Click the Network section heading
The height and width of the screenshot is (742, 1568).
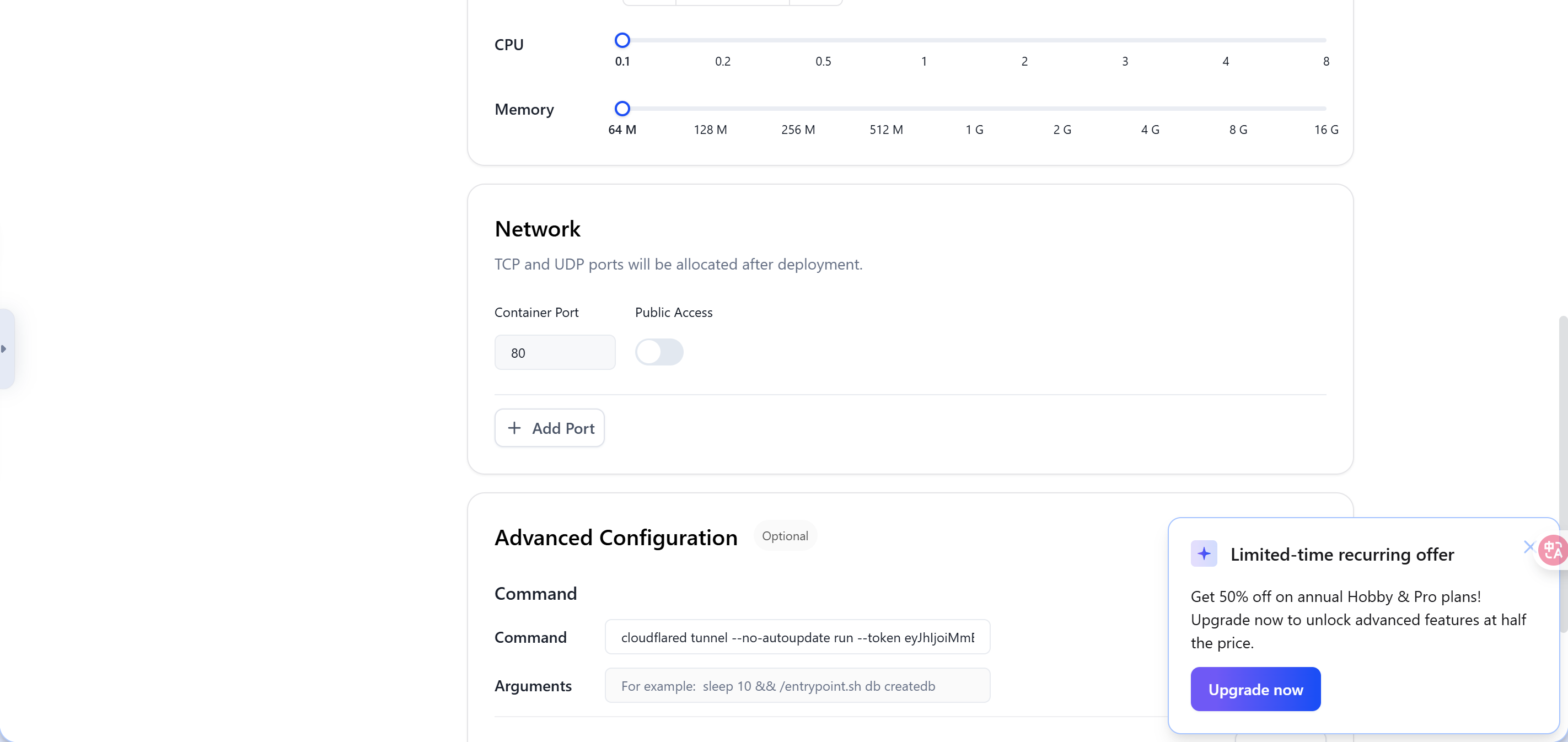[538, 229]
